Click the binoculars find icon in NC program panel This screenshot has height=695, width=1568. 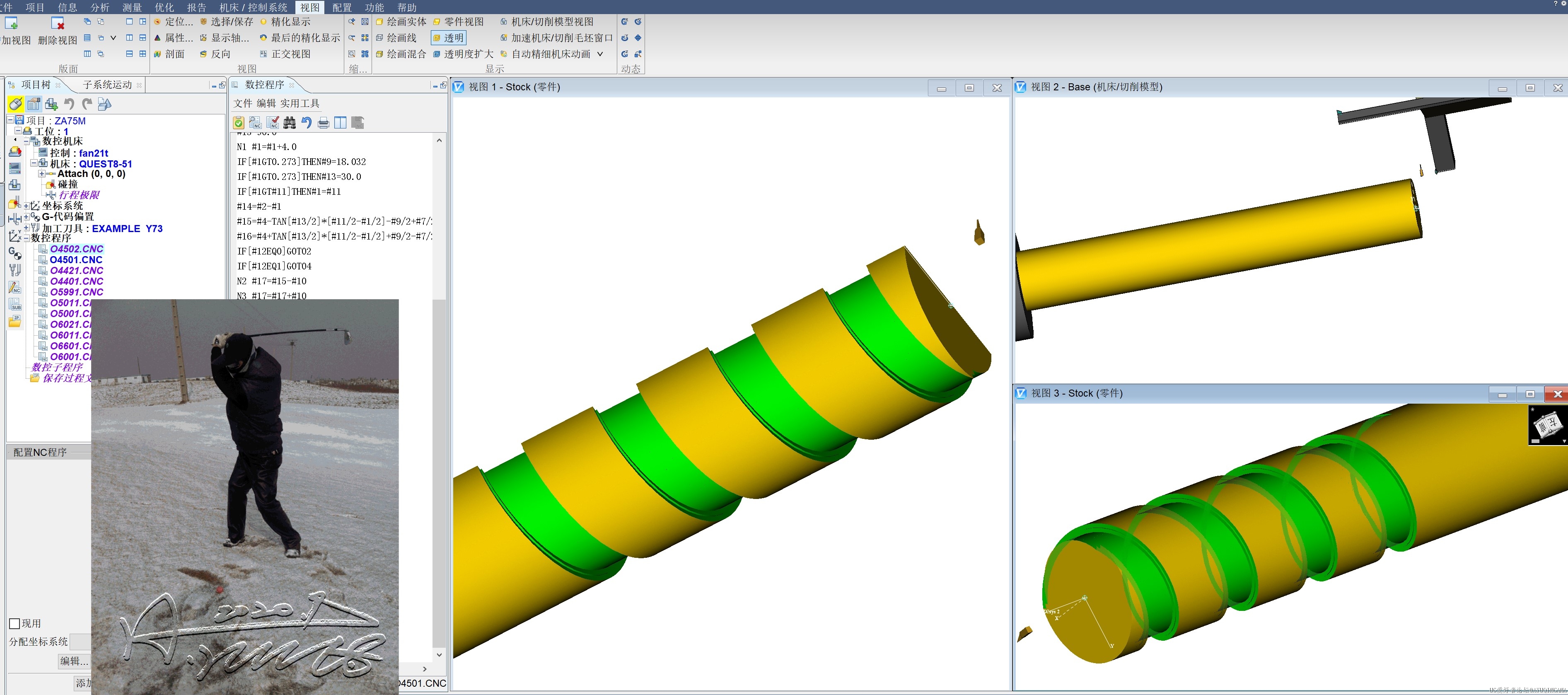coord(290,123)
